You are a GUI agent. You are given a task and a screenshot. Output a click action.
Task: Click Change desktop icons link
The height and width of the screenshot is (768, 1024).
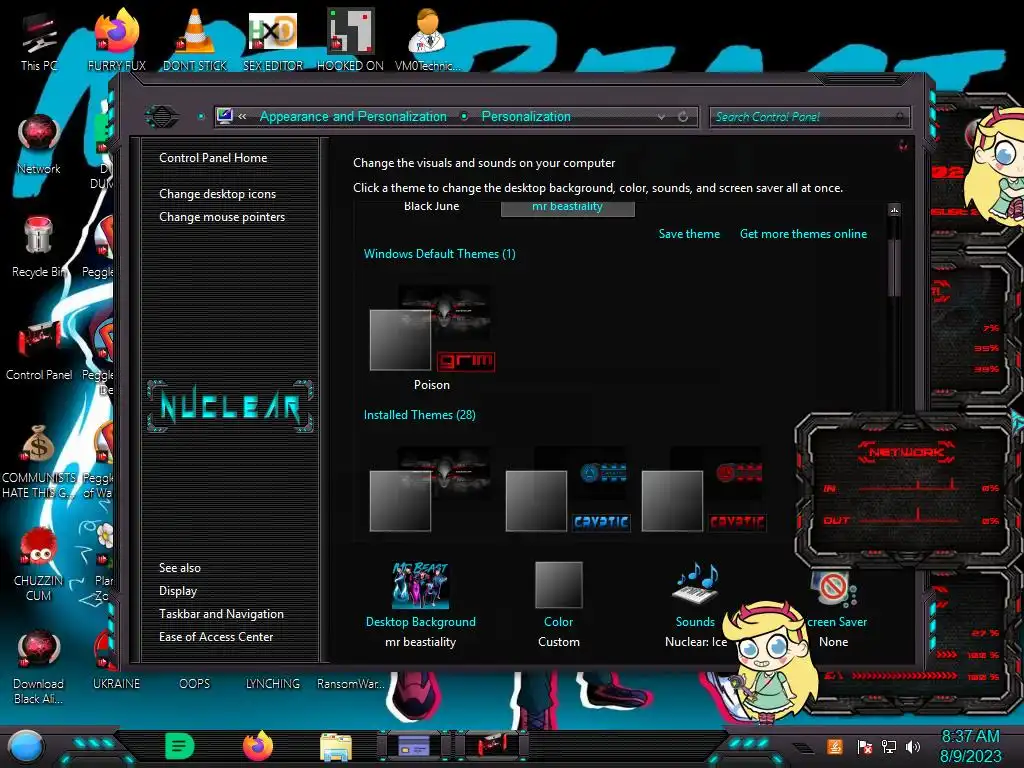coord(217,194)
